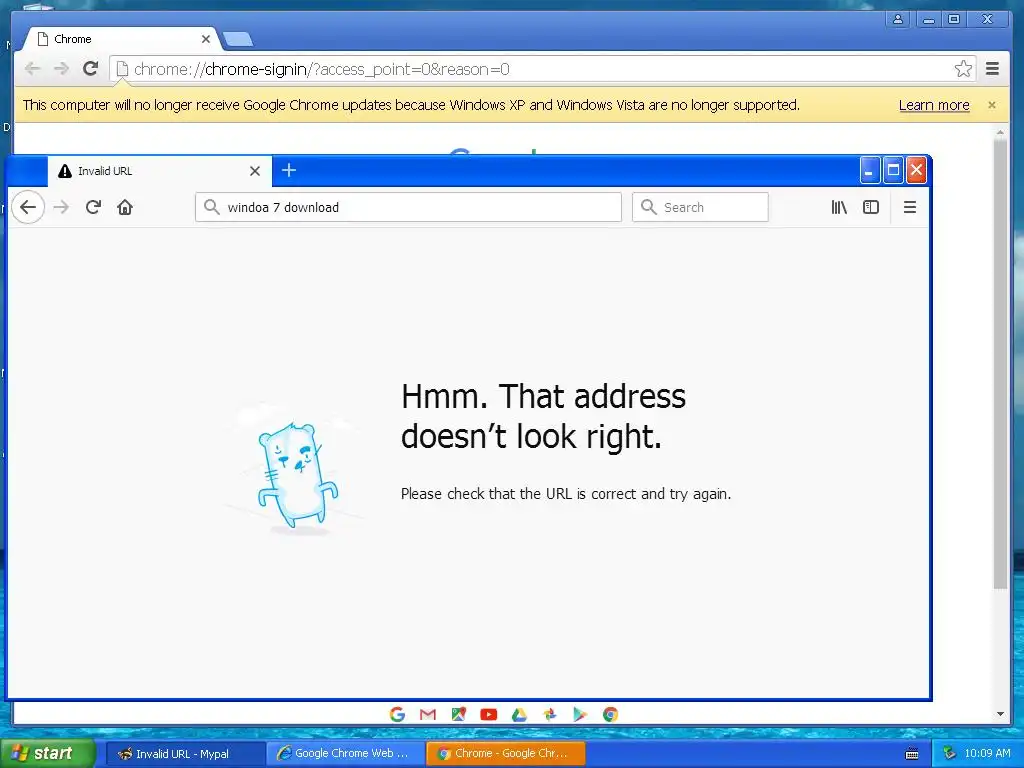1024x768 pixels.
Task: Open the Mypal hamburger menu
Action: 910,208
